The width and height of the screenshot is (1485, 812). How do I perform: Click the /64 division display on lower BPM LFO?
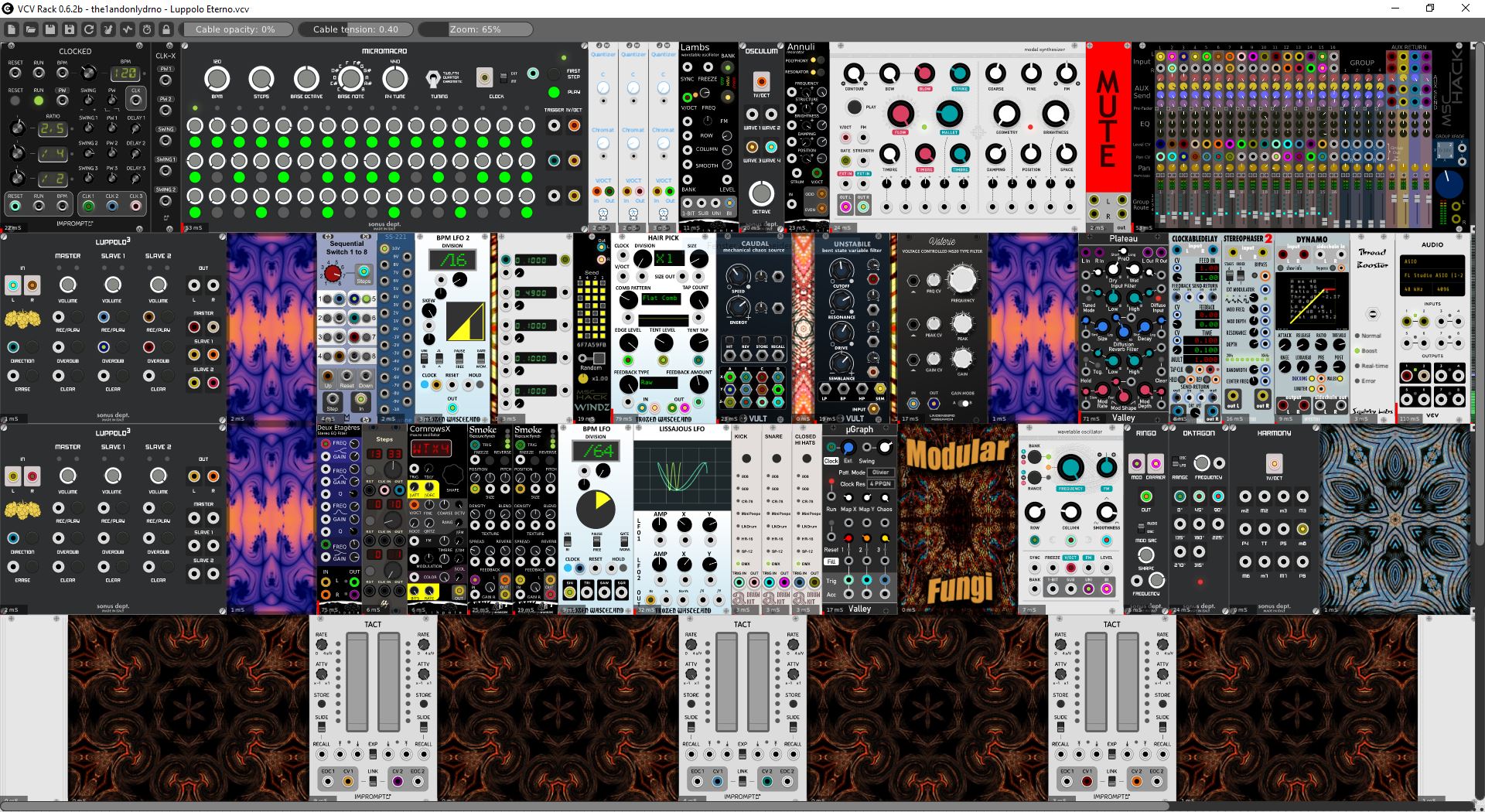pos(596,451)
